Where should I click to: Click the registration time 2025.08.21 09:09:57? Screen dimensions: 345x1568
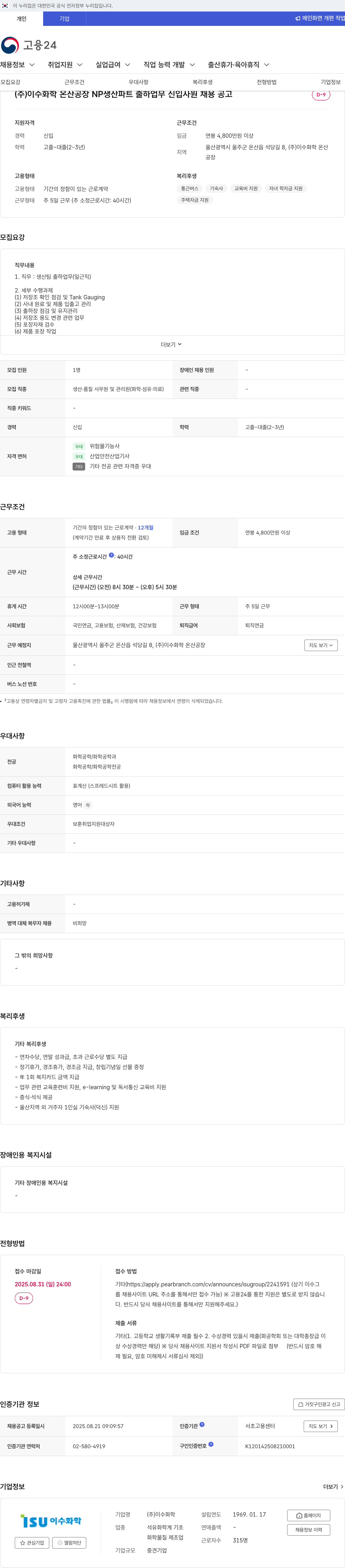[x=98, y=1426]
